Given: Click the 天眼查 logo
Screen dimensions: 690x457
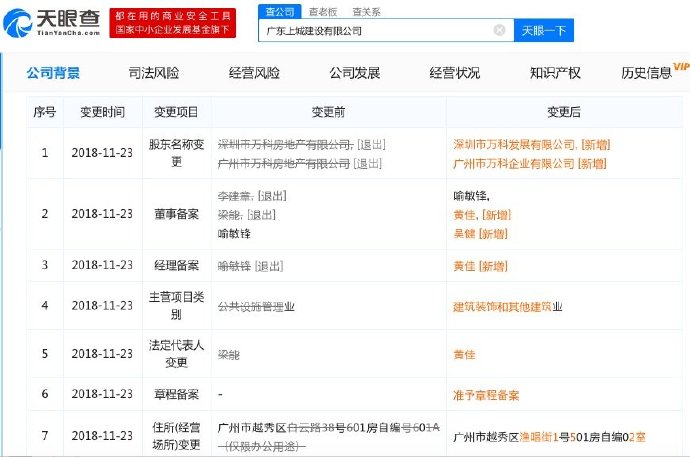Looking at the screenshot, I should [x=56, y=23].
